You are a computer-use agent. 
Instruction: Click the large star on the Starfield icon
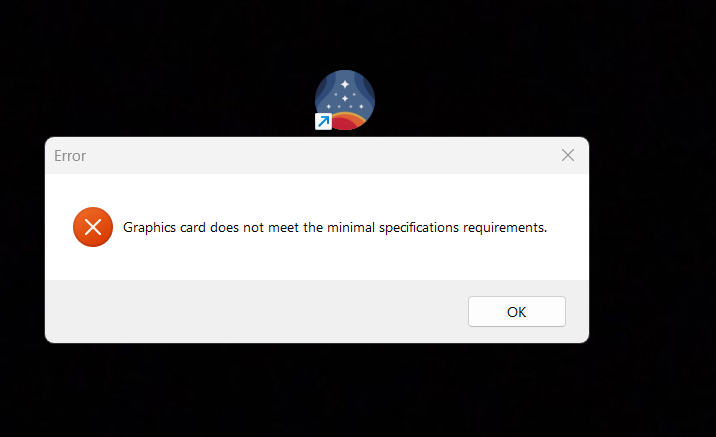click(345, 84)
